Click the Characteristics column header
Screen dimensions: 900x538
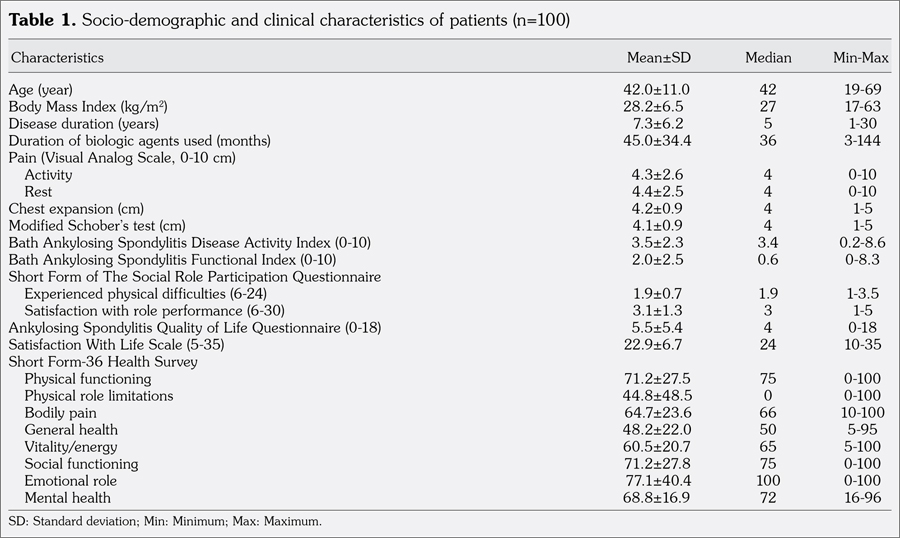coord(57,58)
